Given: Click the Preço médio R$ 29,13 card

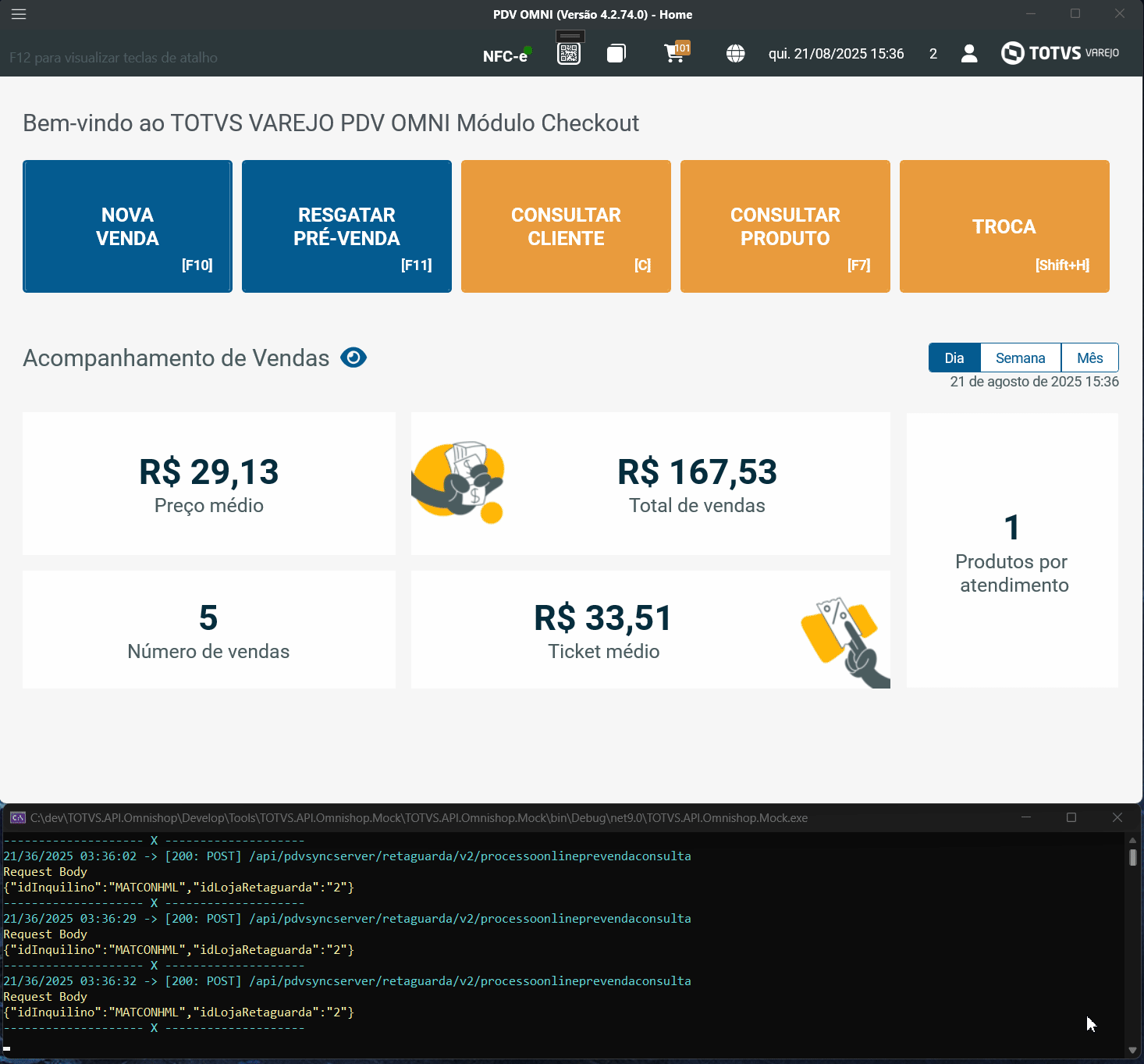Looking at the screenshot, I should 209,483.
